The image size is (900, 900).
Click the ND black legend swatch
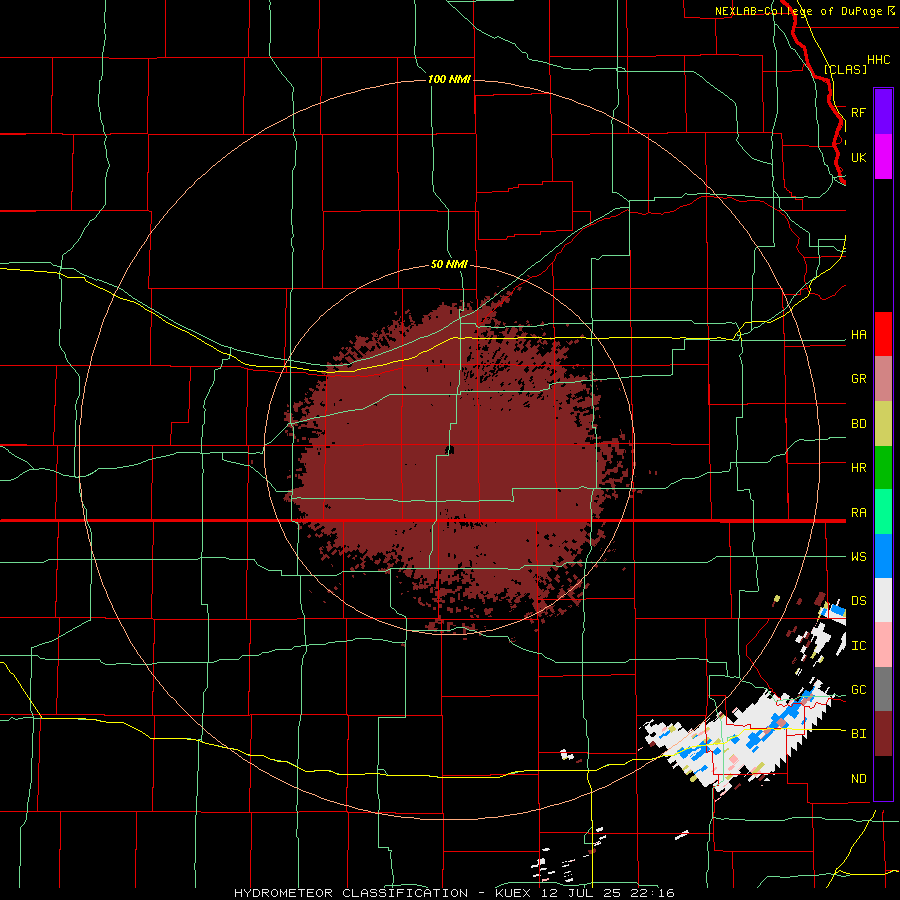[x=883, y=778]
